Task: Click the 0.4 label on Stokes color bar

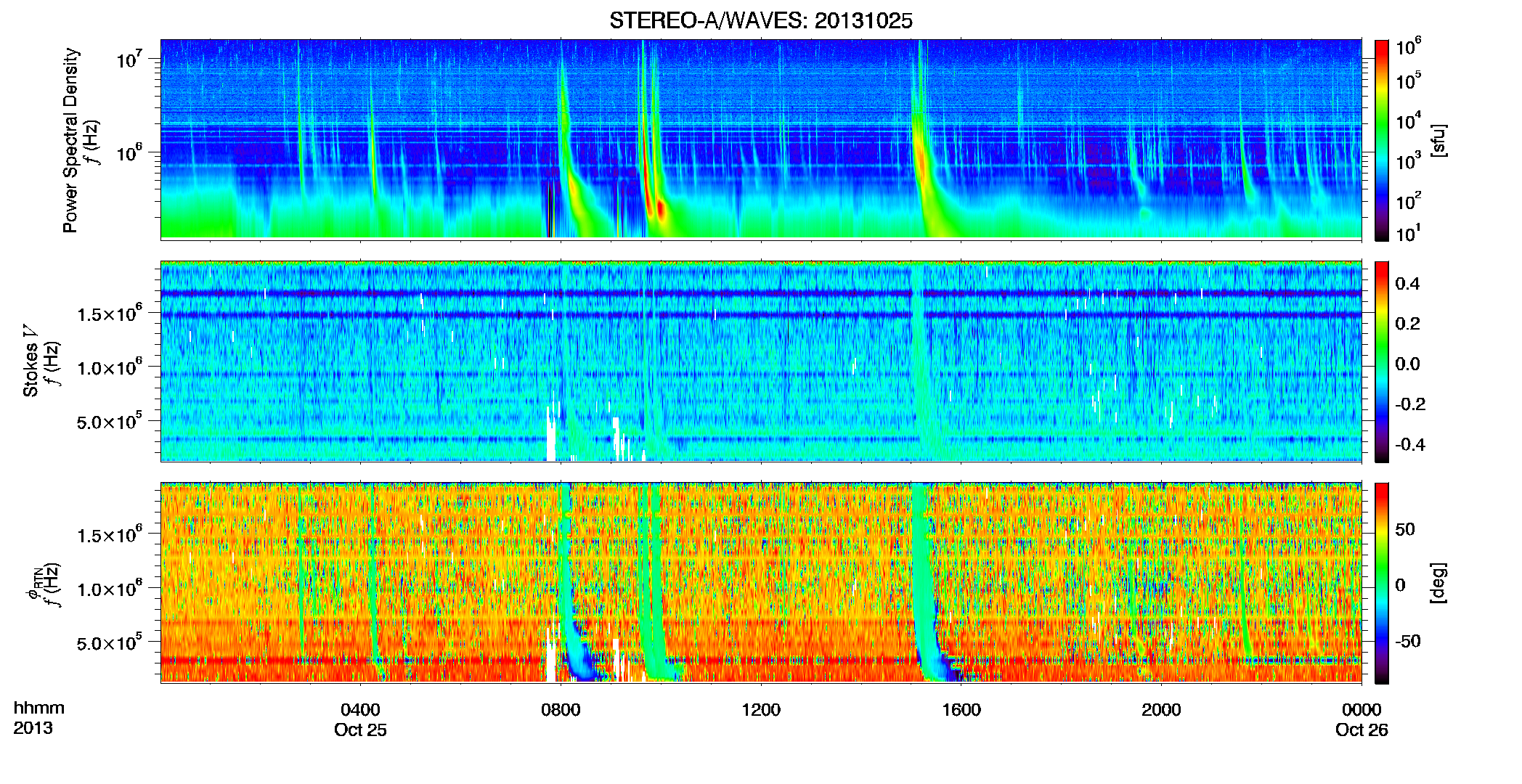Action: 1407,284
